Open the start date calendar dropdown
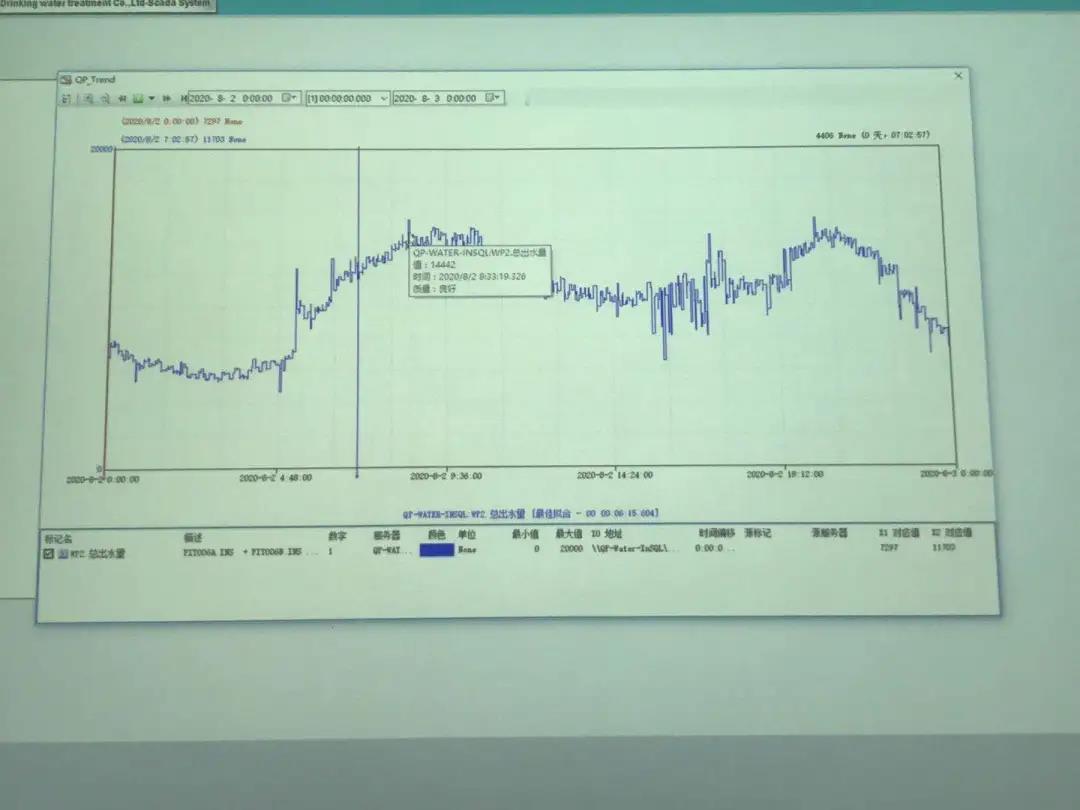The image size is (1080, 810). pos(289,98)
